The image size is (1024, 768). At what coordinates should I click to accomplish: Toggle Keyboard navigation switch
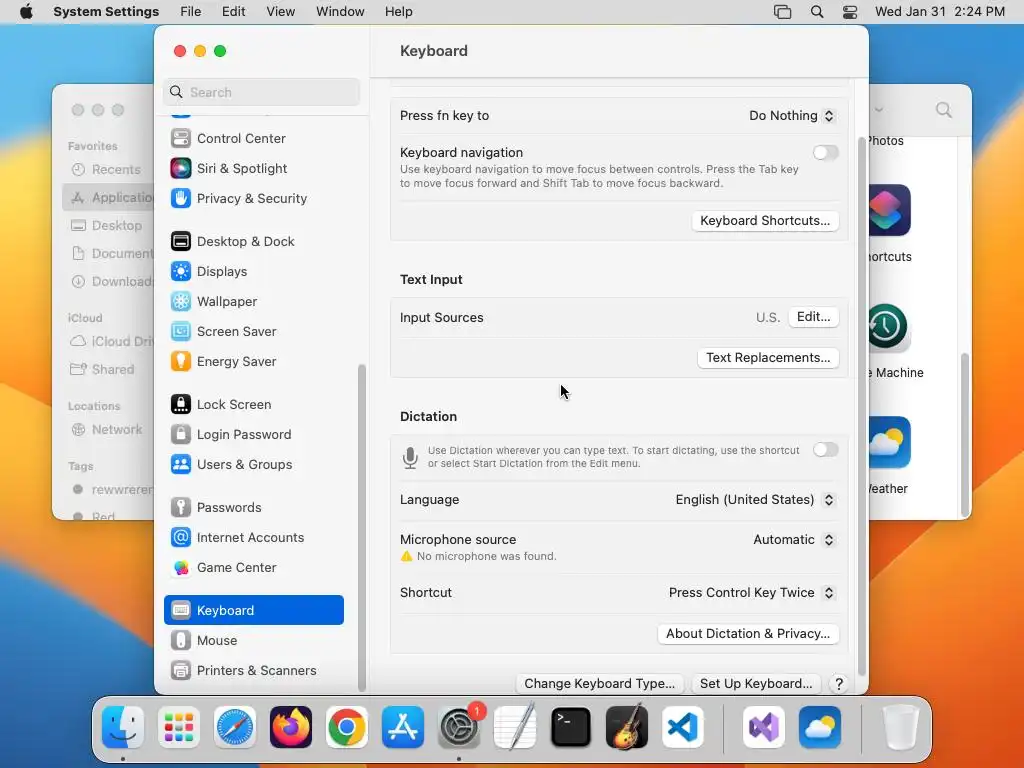pyautogui.click(x=825, y=153)
